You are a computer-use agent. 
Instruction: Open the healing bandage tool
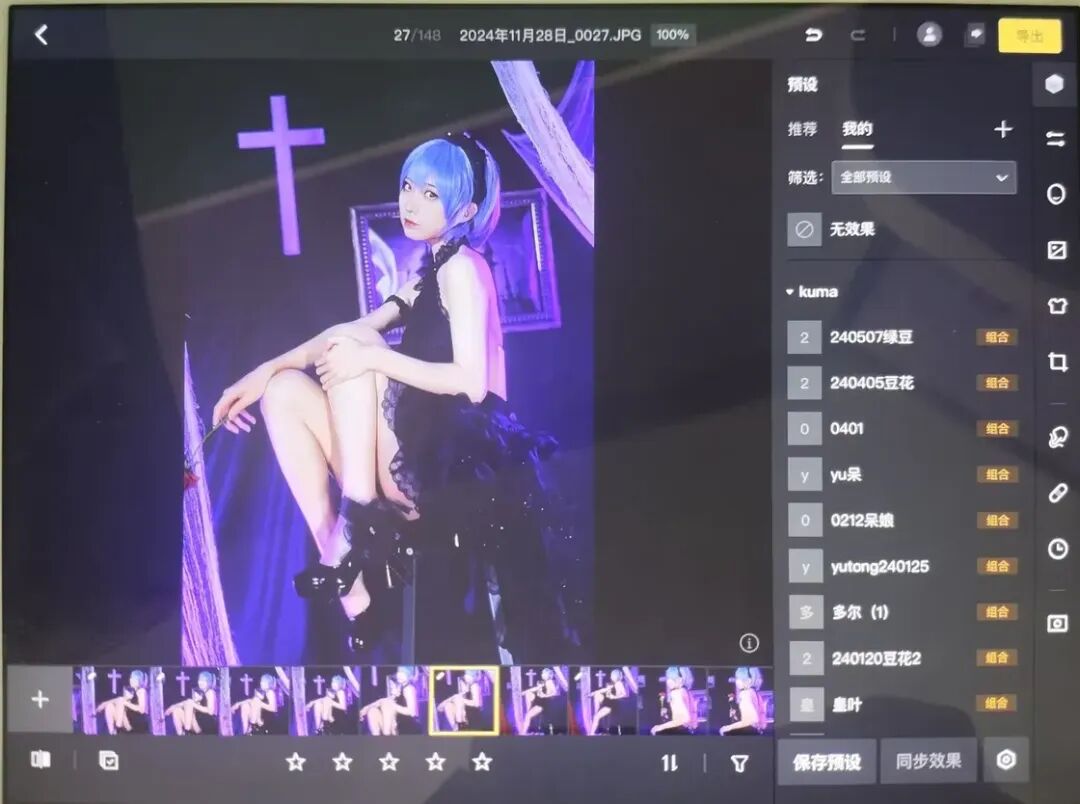pyautogui.click(x=1058, y=493)
